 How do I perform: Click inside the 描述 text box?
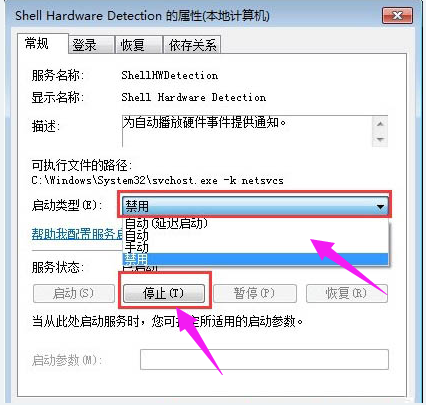pos(247,131)
